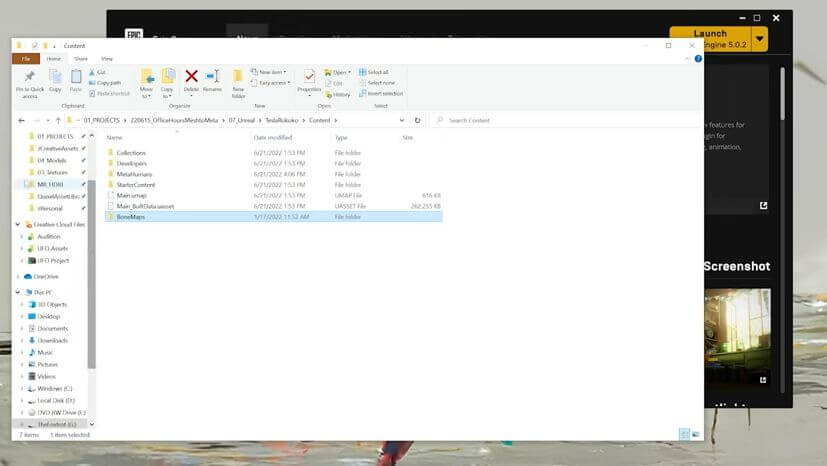The height and width of the screenshot is (466, 827).
Task: Click the Refresh button by address bar
Action: 417,120
